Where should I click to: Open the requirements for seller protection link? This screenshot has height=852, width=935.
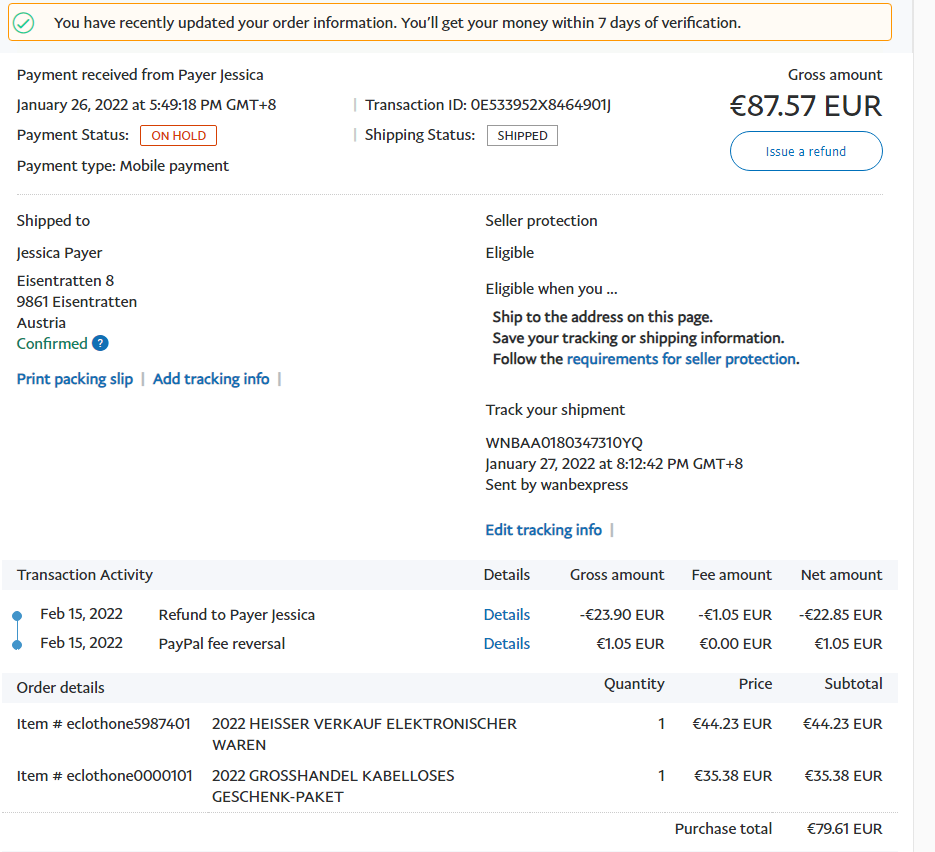pos(681,359)
